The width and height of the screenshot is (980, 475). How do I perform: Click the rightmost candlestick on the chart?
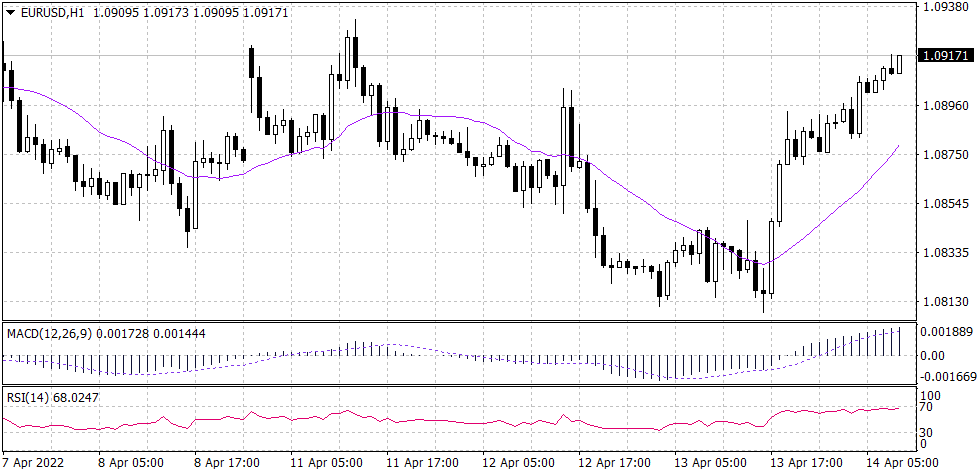pos(900,64)
